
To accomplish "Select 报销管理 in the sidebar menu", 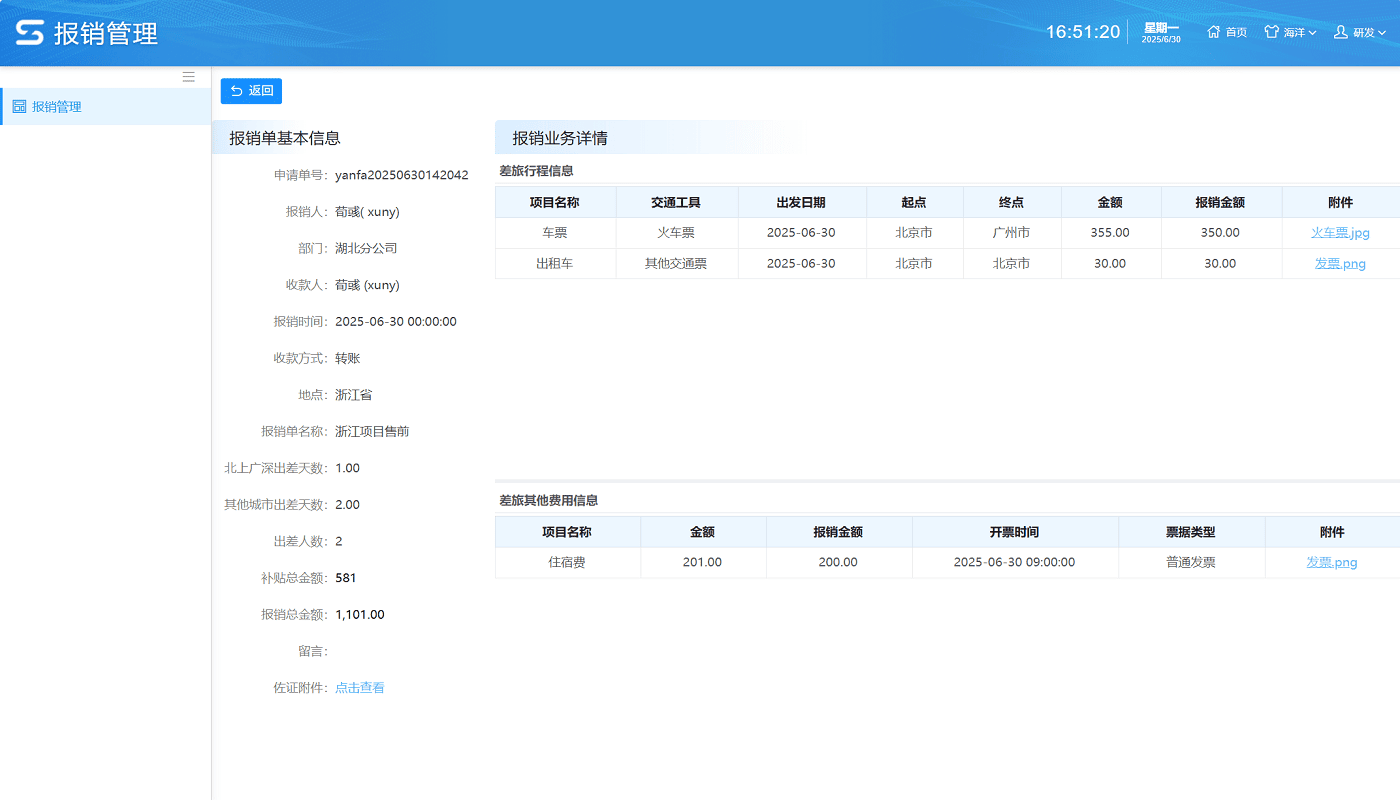I will tap(57, 107).
